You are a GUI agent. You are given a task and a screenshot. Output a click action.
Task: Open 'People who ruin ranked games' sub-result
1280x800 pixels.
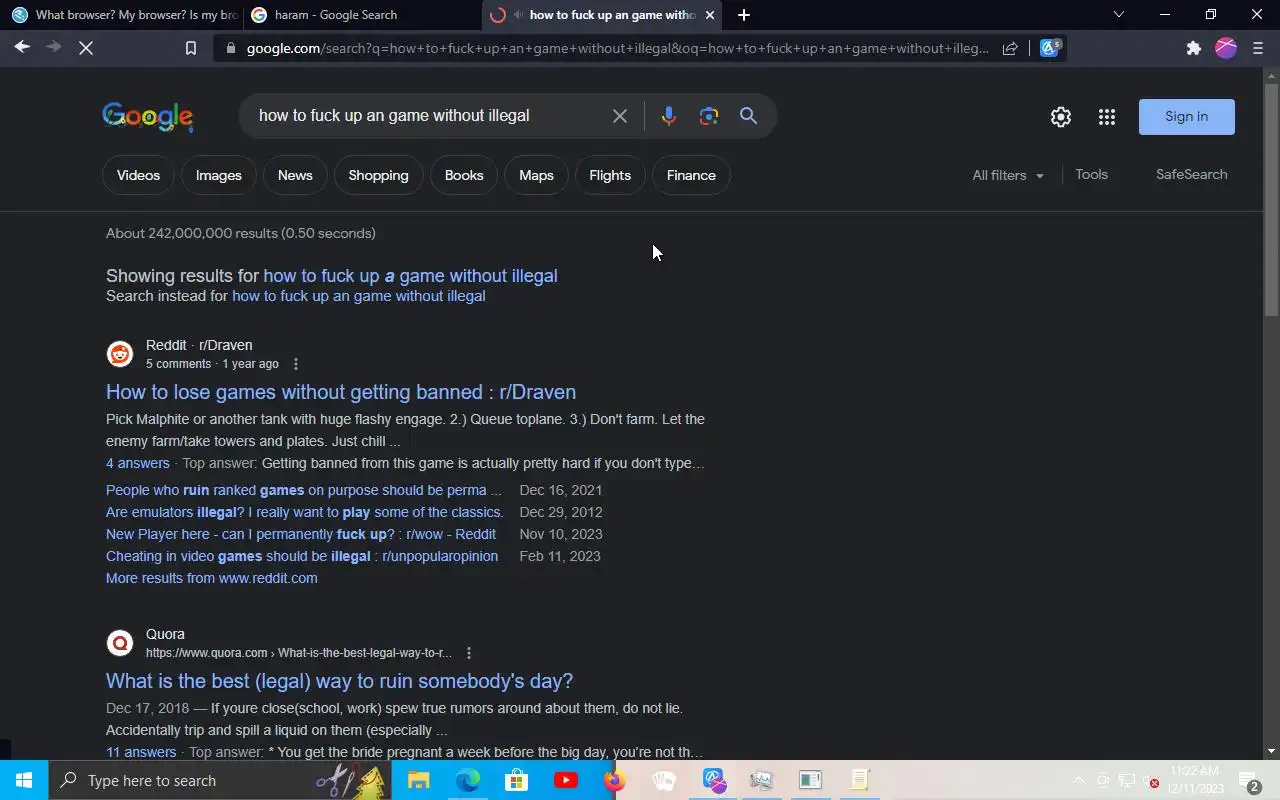coord(304,490)
